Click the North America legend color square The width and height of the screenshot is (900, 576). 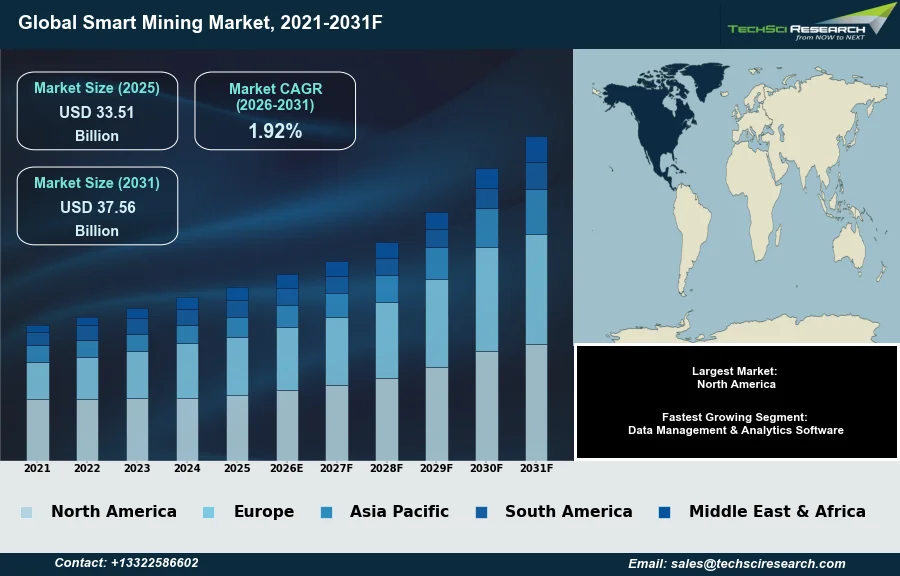26,512
